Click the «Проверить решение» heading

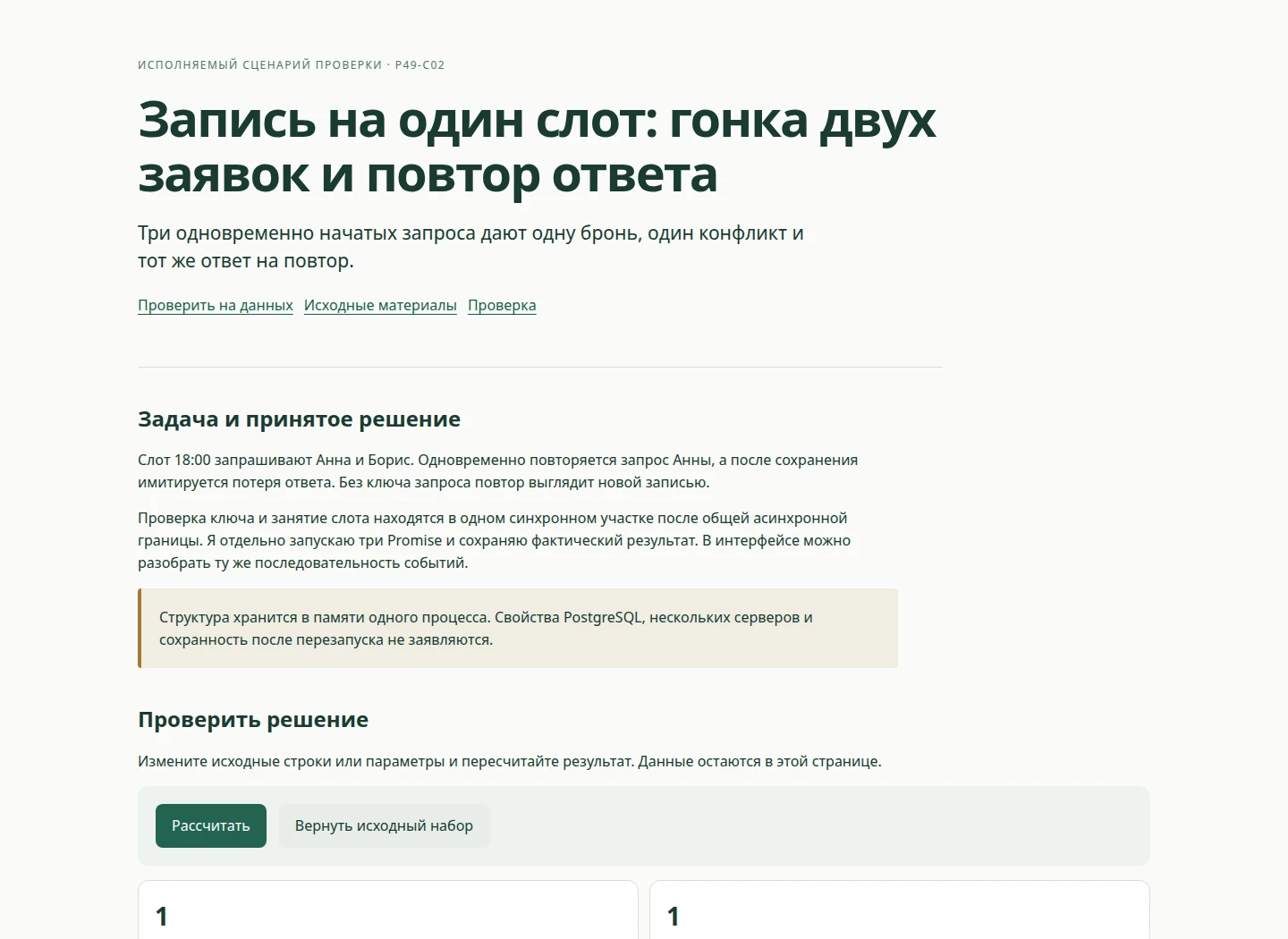[253, 720]
